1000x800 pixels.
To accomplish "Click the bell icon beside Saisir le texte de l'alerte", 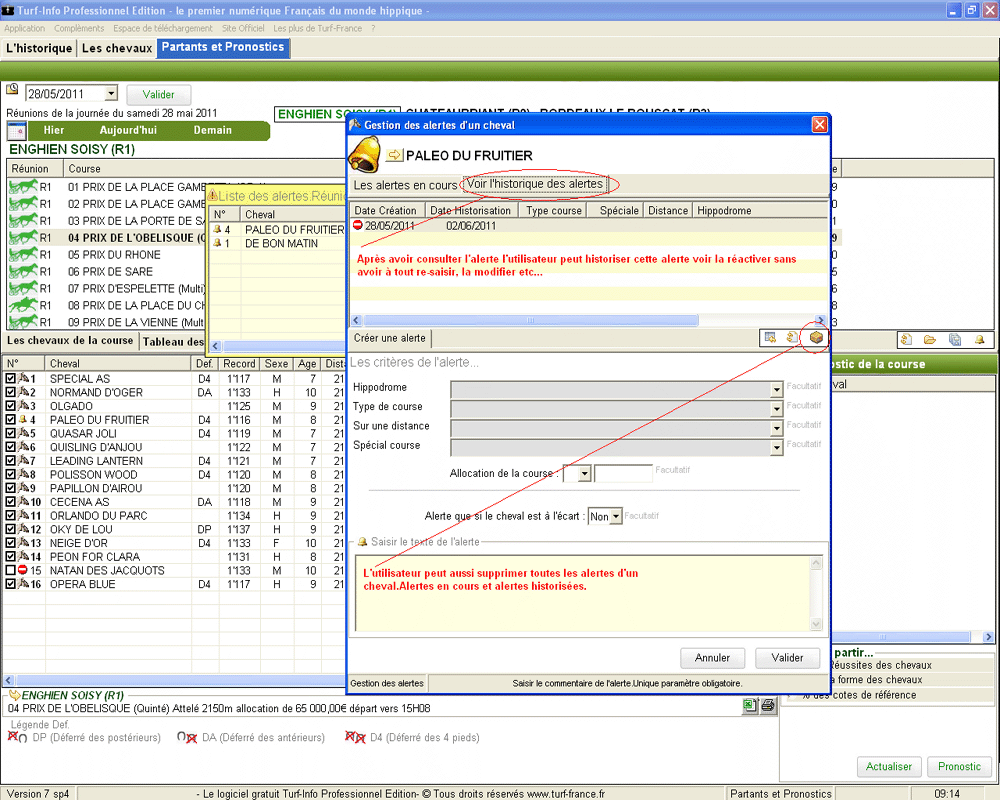I will click(x=362, y=542).
